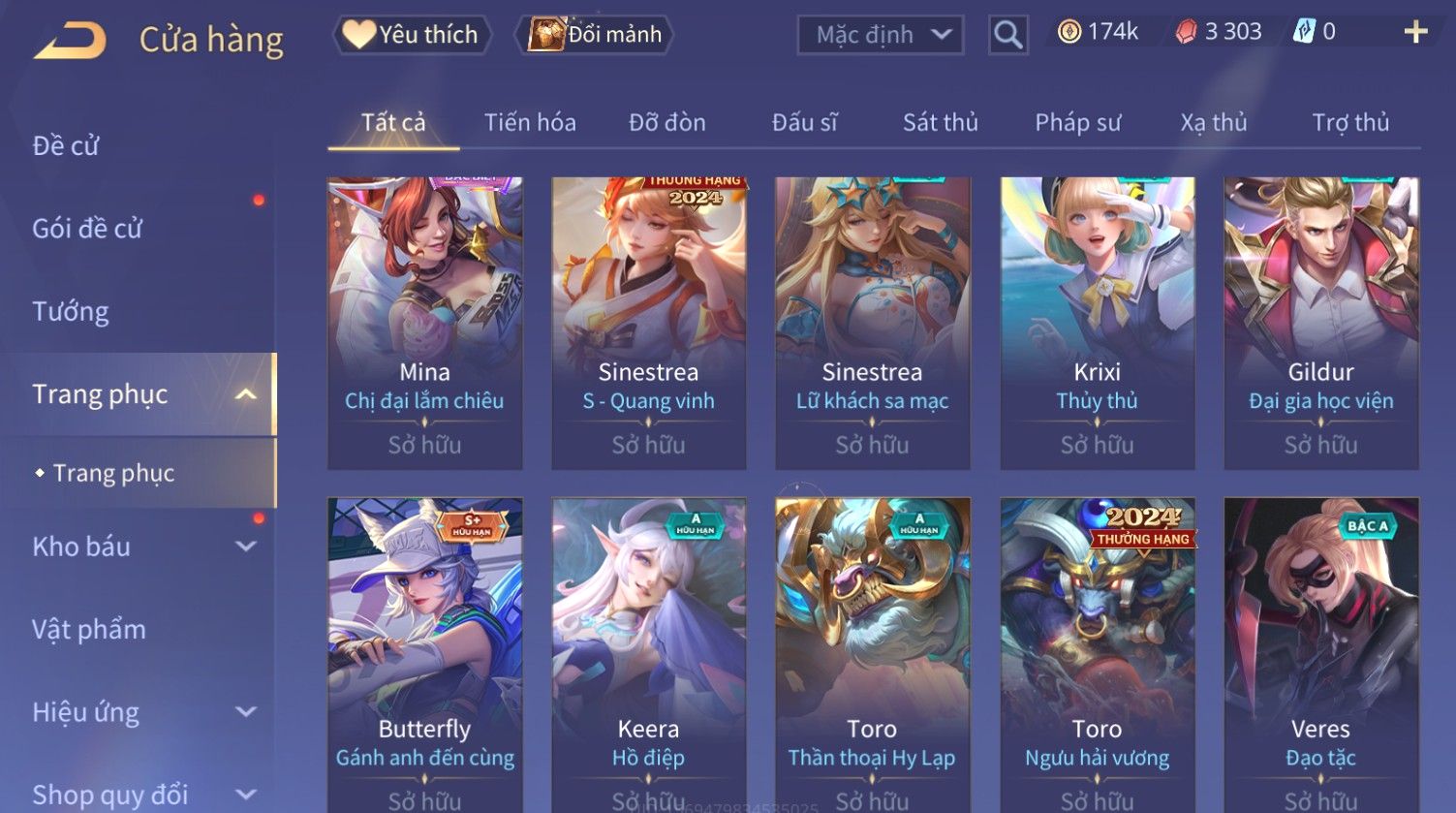Open the Mặc định sort dropdown
This screenshot has width=1456, height=813.
click(881, 36)
